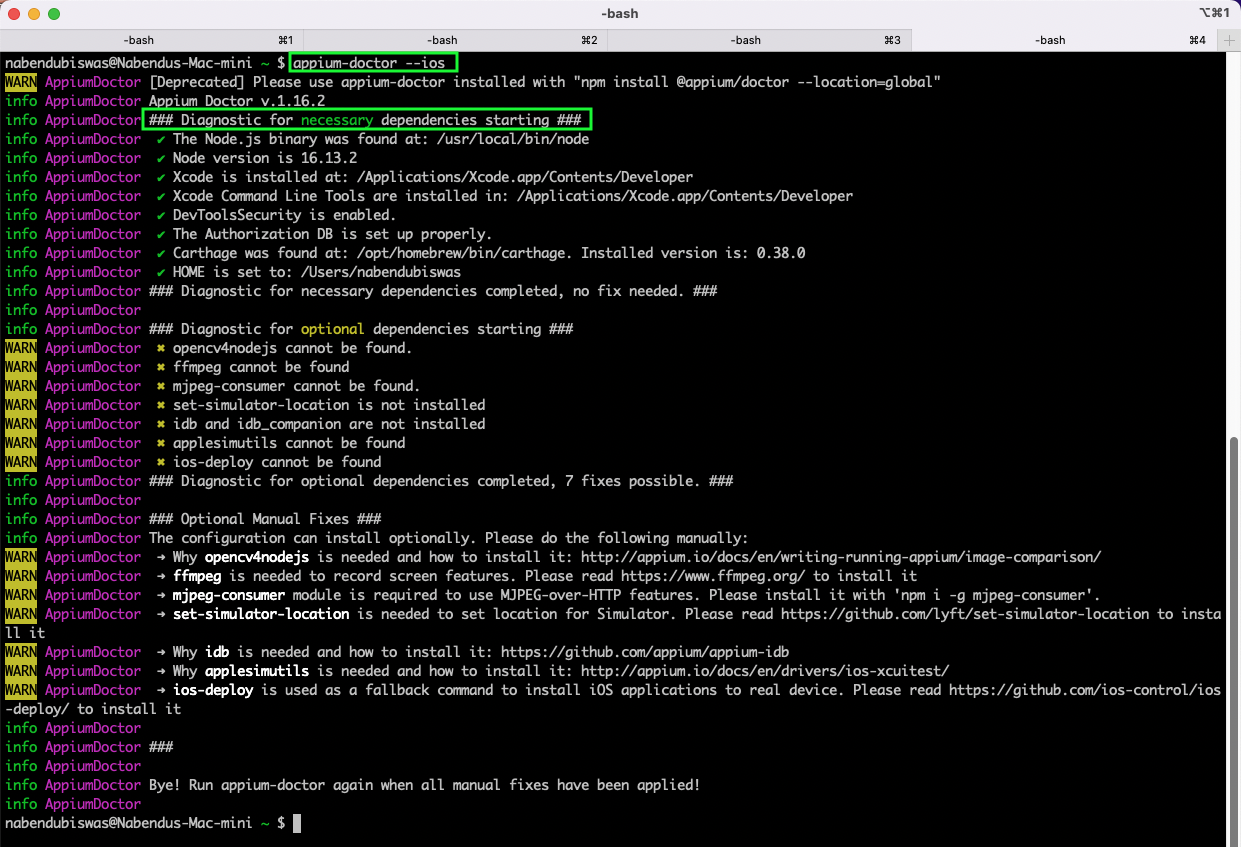
Task: Click the npm install @appium/doctor --location=global text
Action: click(757, 82)
